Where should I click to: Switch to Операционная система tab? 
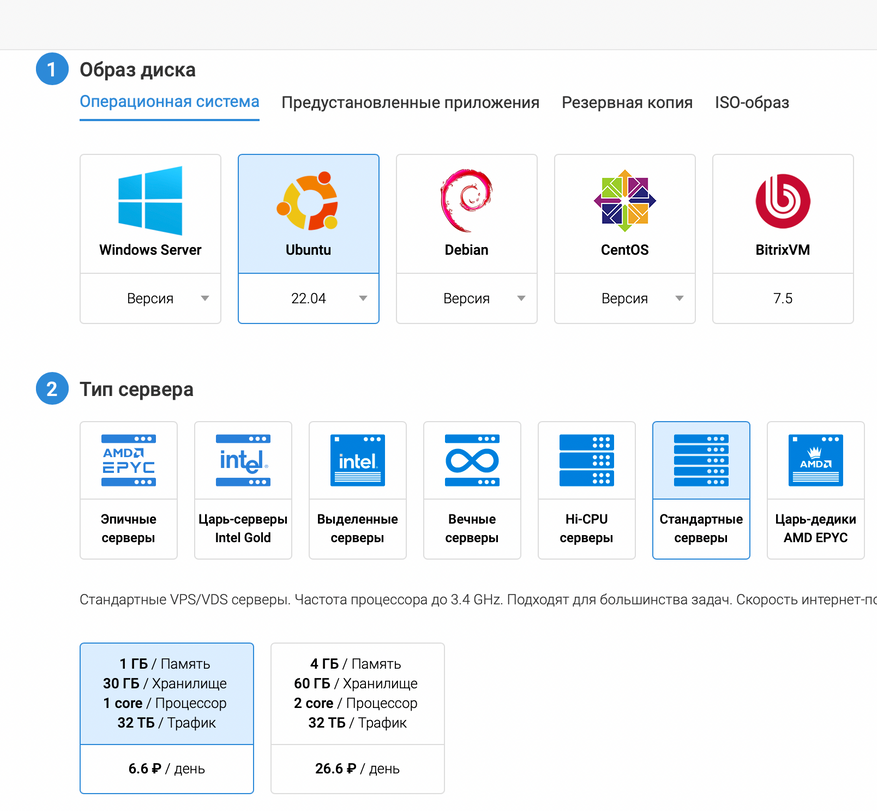click(169, 102)
